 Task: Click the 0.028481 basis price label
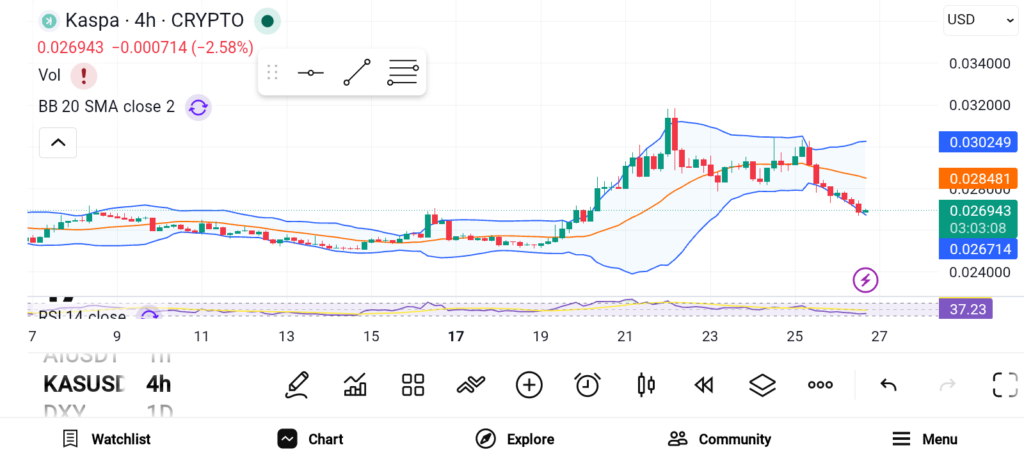coord(978,179)
